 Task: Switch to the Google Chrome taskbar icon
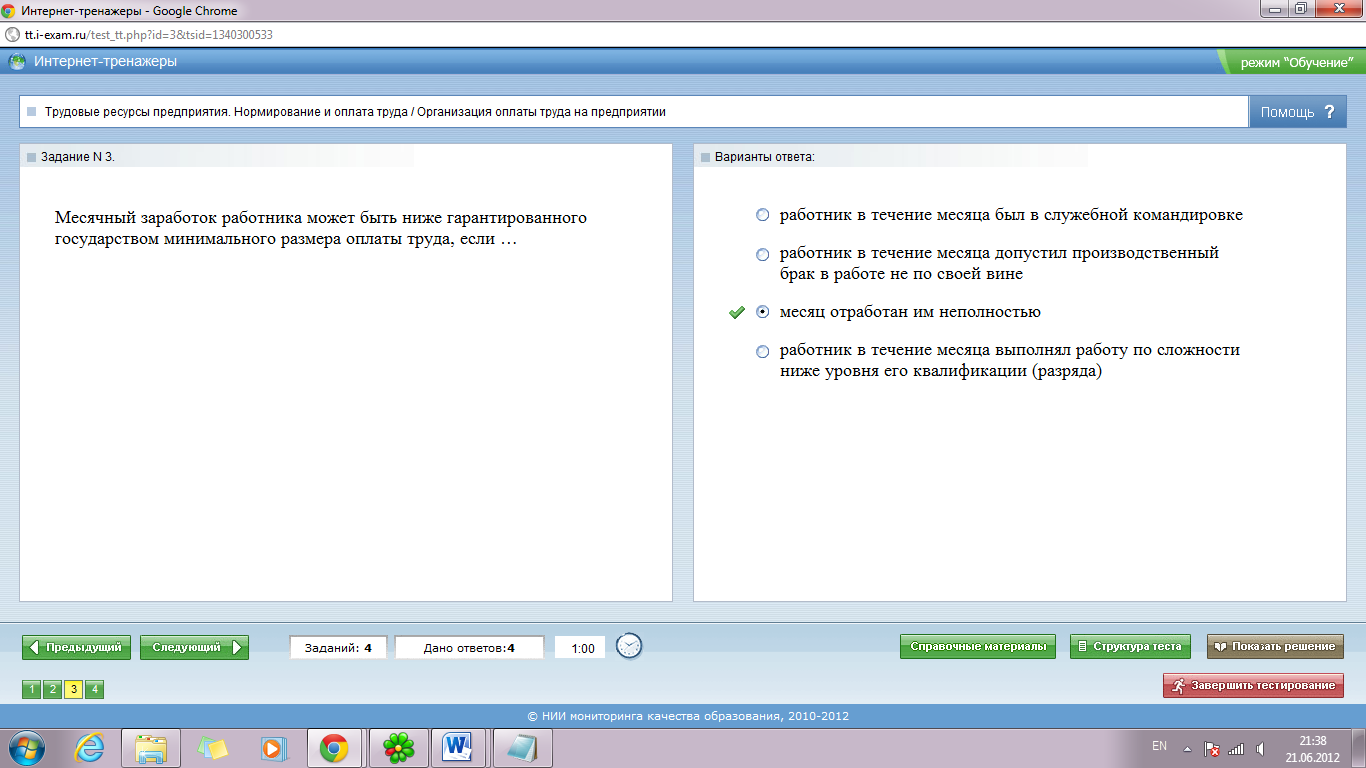click(x=333, y=747)
